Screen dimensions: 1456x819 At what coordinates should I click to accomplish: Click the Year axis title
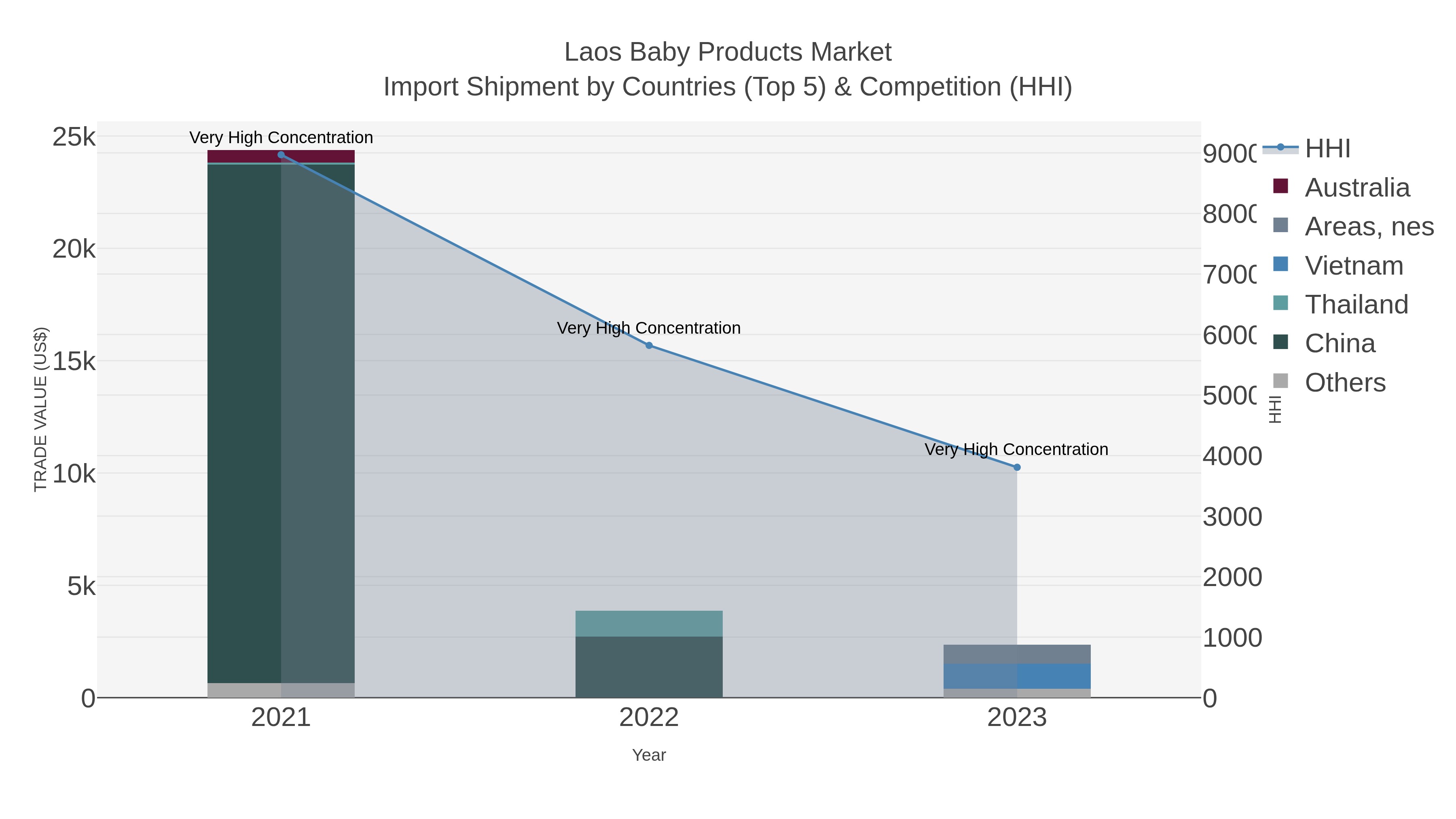pos(649,755)
